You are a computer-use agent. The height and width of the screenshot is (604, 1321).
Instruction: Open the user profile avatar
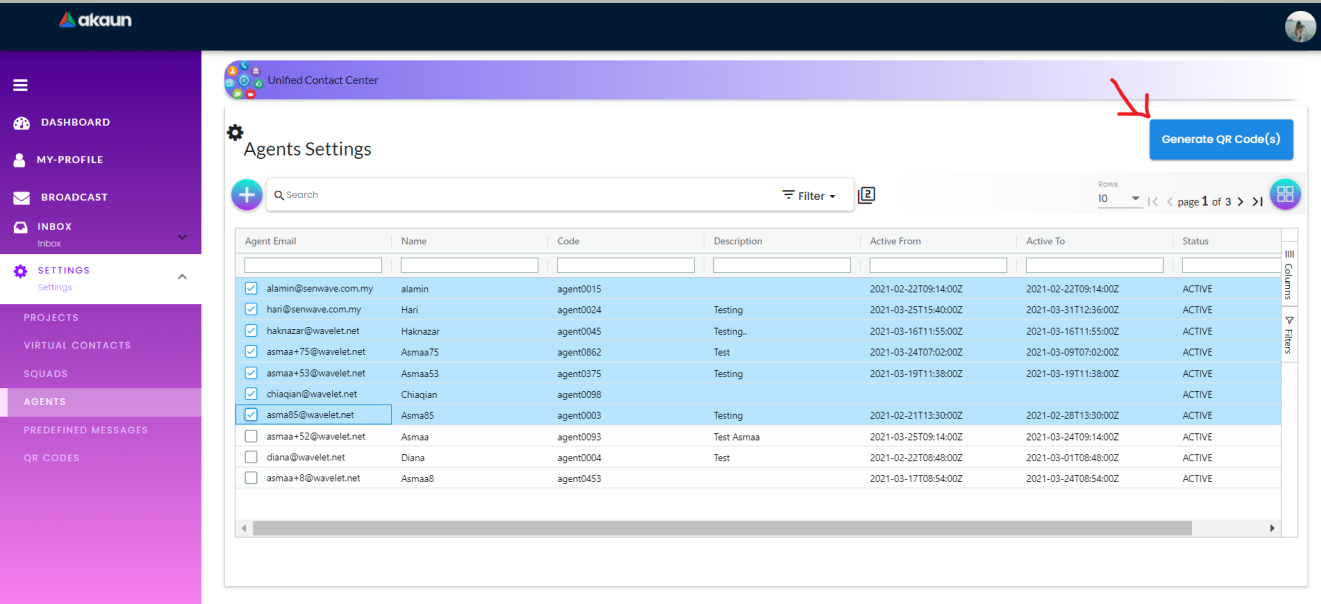click(1299, 27)
